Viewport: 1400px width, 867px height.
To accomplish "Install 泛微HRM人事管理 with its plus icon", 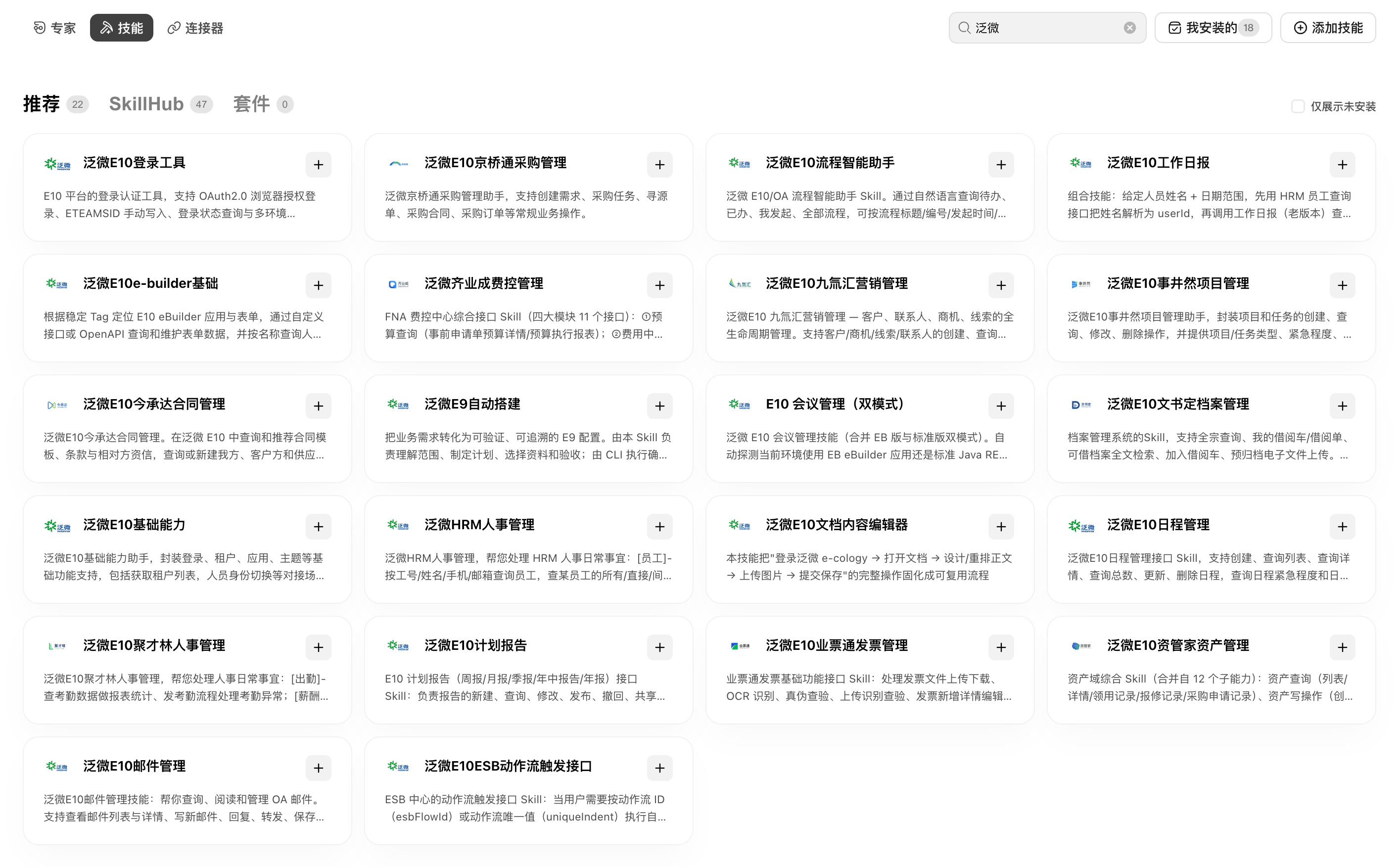I will coord(659,527).
